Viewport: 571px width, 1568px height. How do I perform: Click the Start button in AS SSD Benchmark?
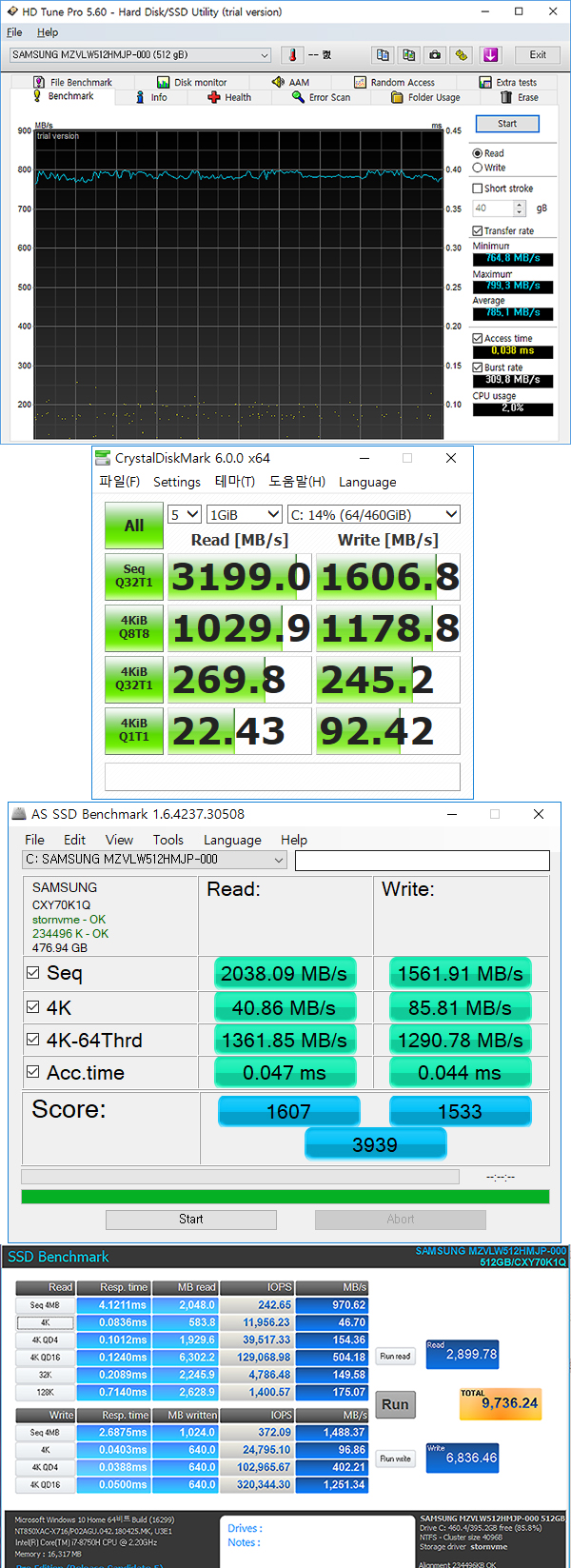coord(191,1220)
